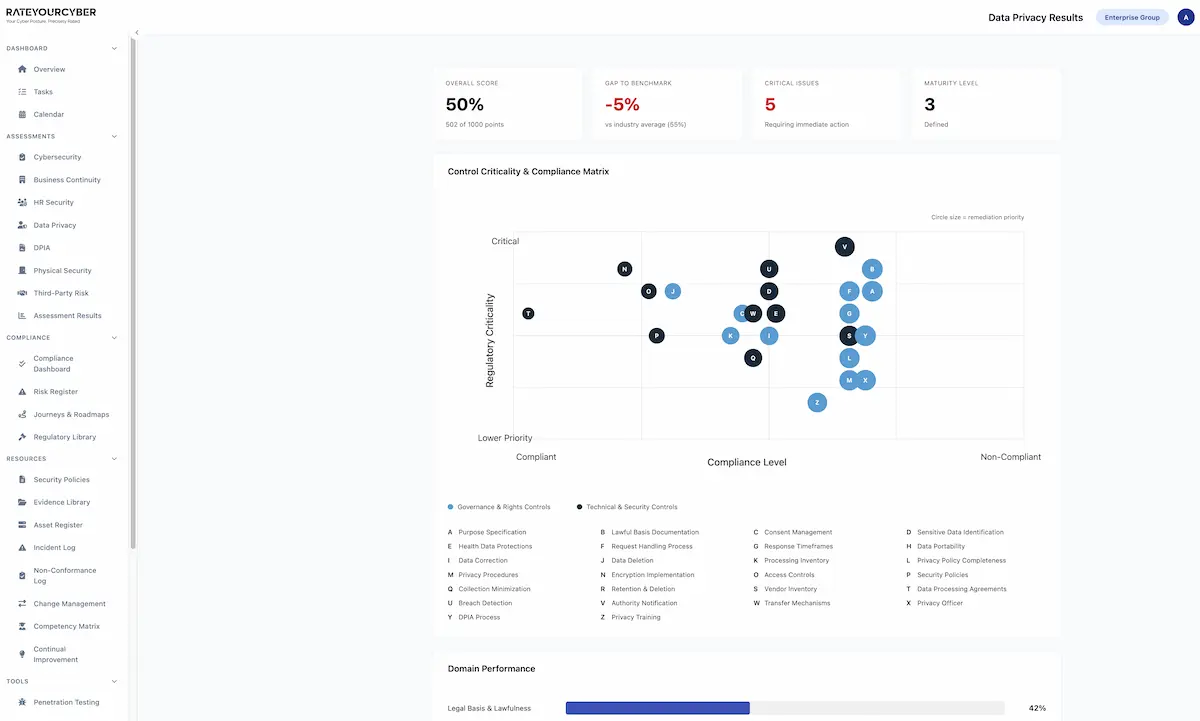
Task: Click the Regulatory Library gavel icon
Action: [22, 437]
